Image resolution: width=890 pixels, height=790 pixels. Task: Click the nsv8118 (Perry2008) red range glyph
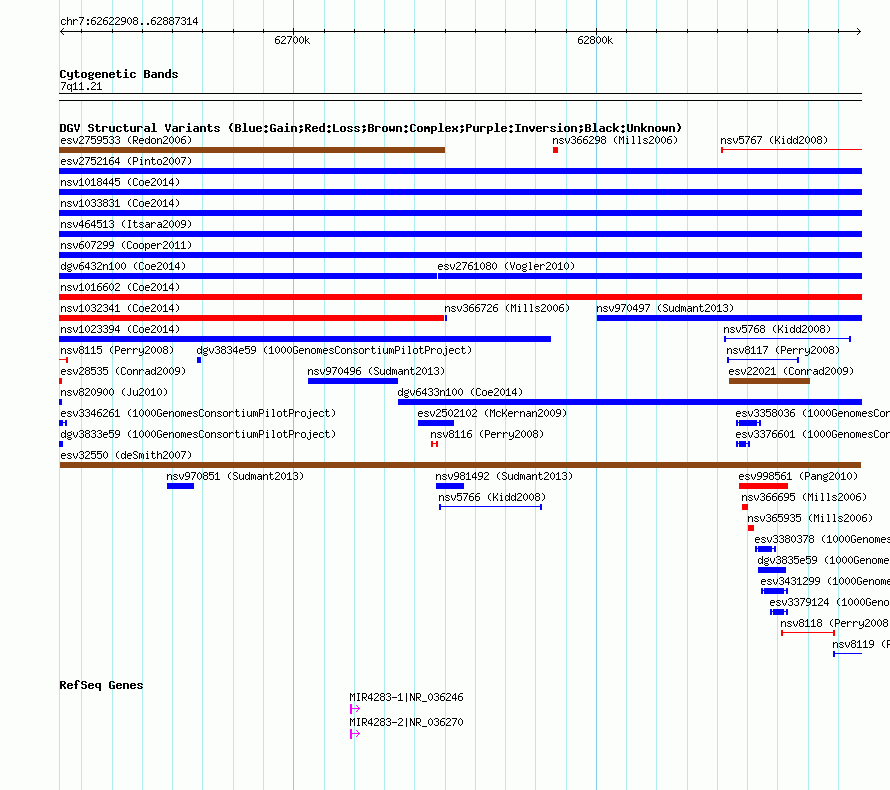[808, 633]
